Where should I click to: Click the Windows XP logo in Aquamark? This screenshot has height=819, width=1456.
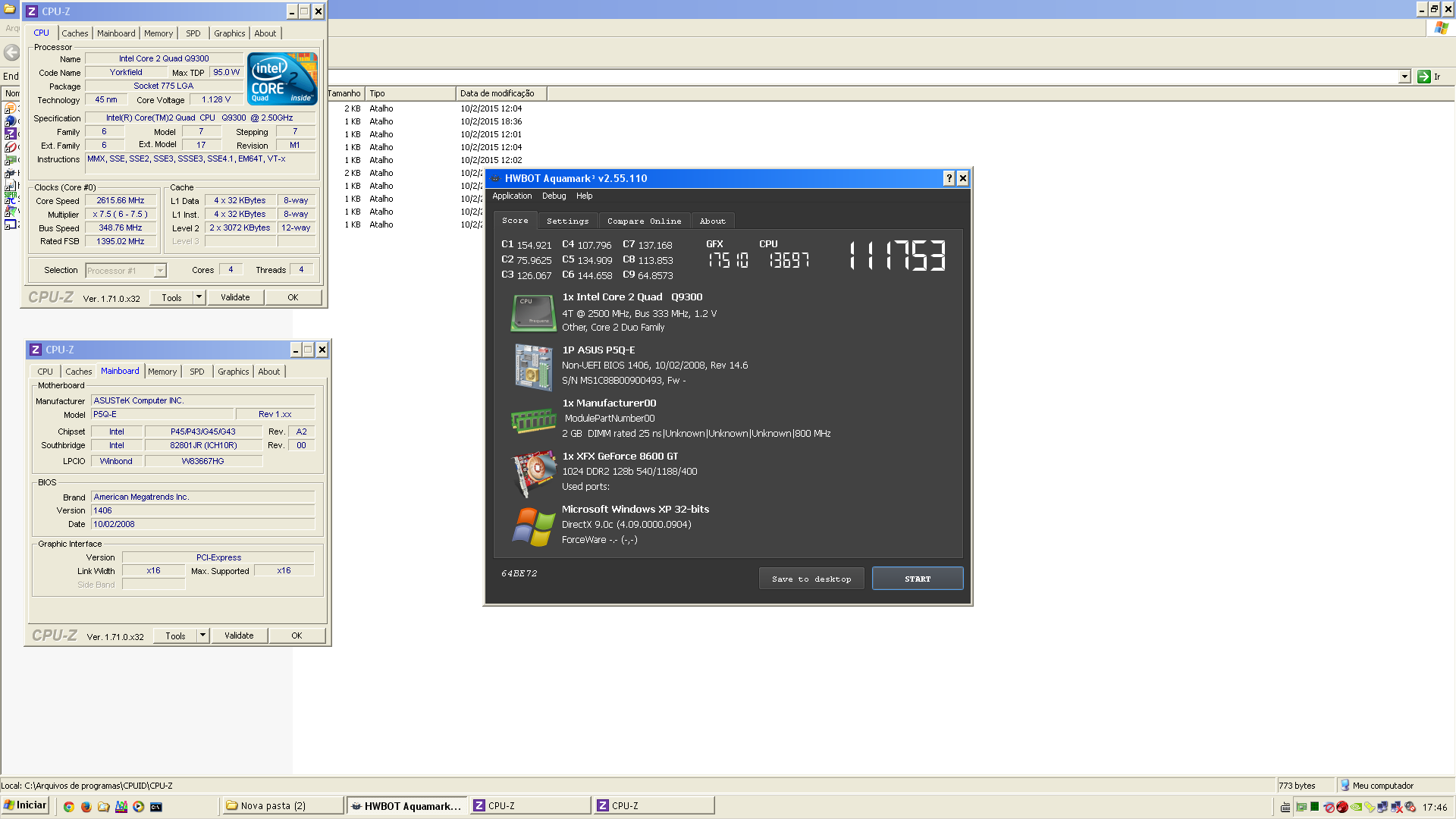[534, 526]
